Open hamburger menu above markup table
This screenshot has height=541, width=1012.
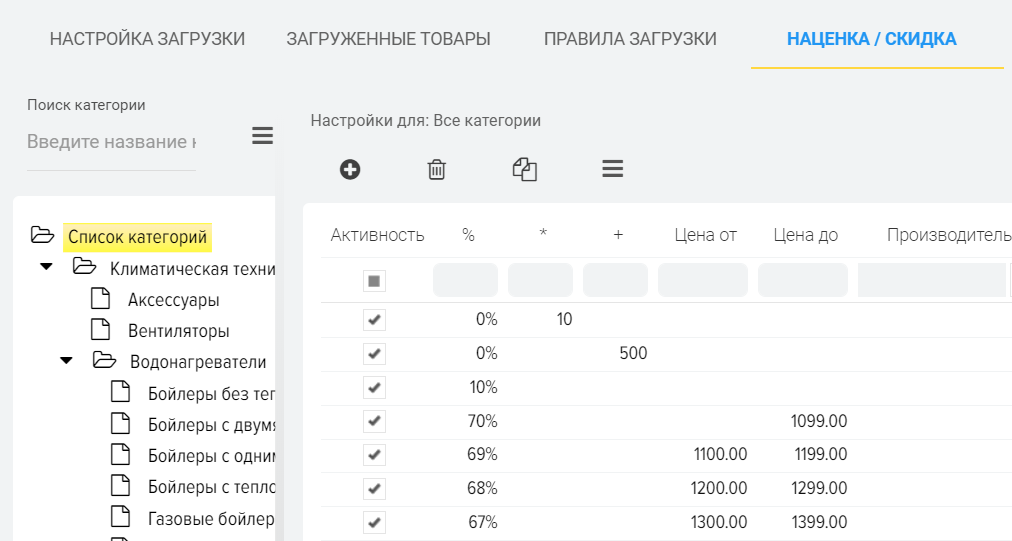click(x=613, y=169)
